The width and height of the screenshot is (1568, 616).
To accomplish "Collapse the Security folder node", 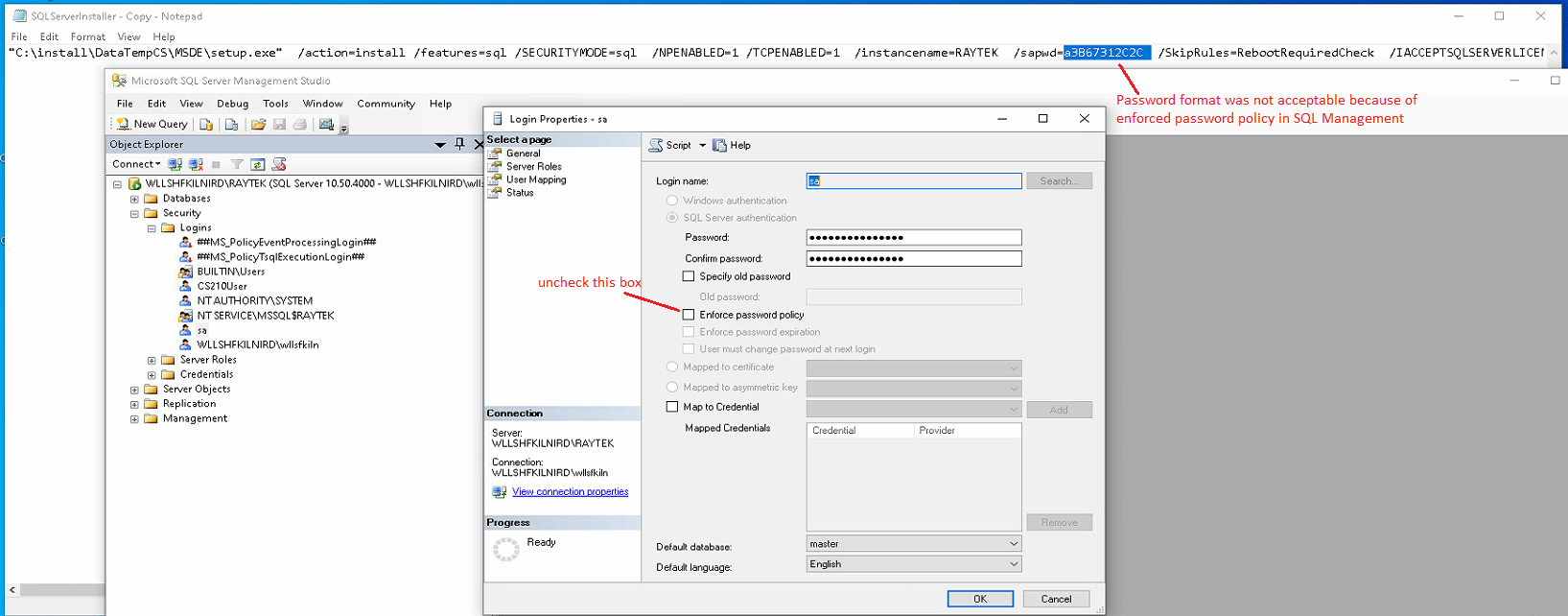I will [134, 213].
